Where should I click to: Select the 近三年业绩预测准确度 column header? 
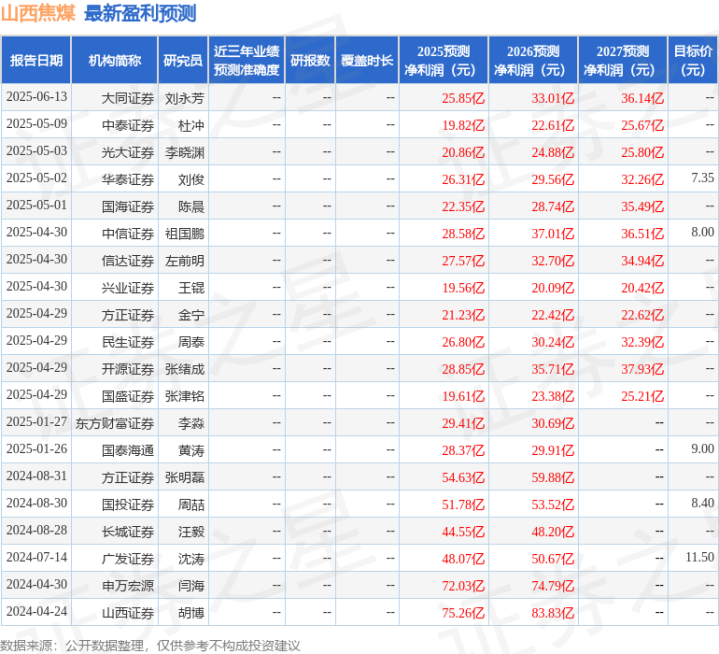click(x=247, y=61)
